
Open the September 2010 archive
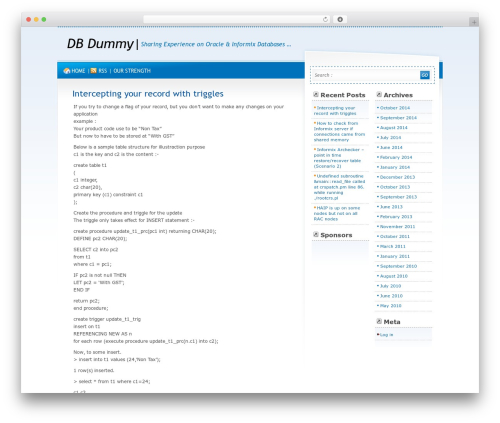[398, 266]
